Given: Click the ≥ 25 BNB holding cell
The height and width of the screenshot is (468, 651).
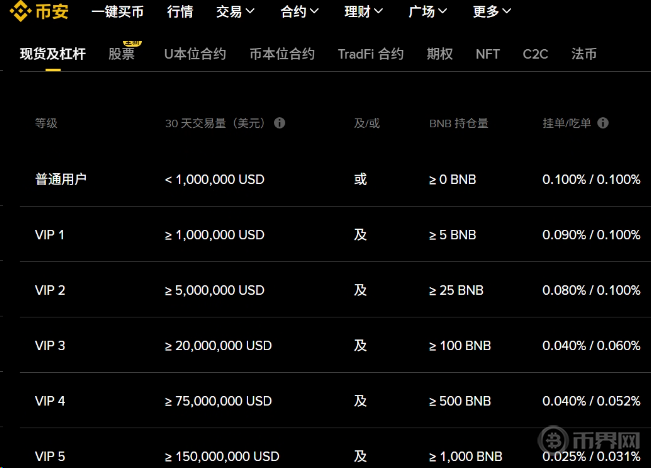Looking at the screenshot, I should click(x=456, y=290).
